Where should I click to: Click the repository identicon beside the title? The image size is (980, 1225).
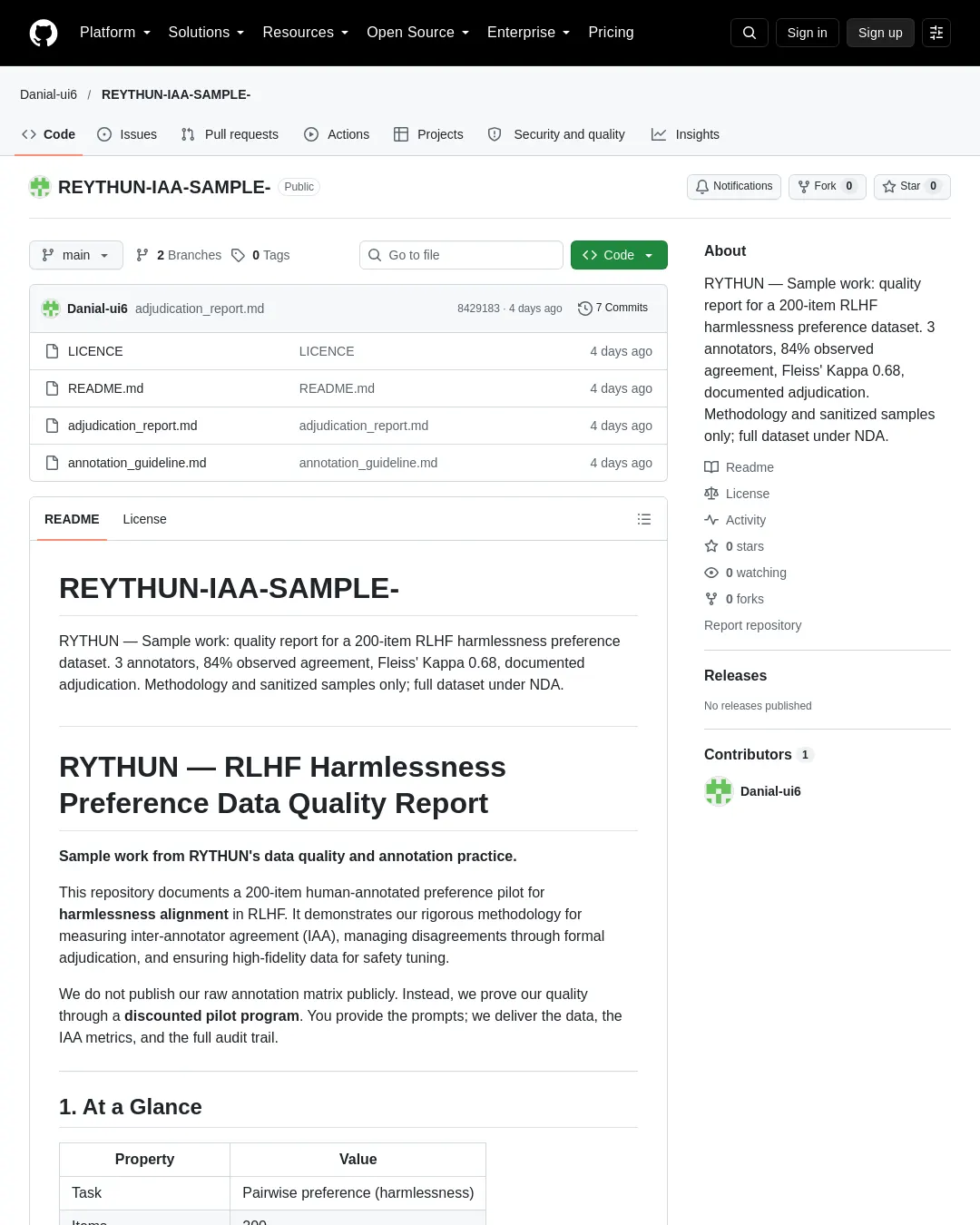coord(40,187)
